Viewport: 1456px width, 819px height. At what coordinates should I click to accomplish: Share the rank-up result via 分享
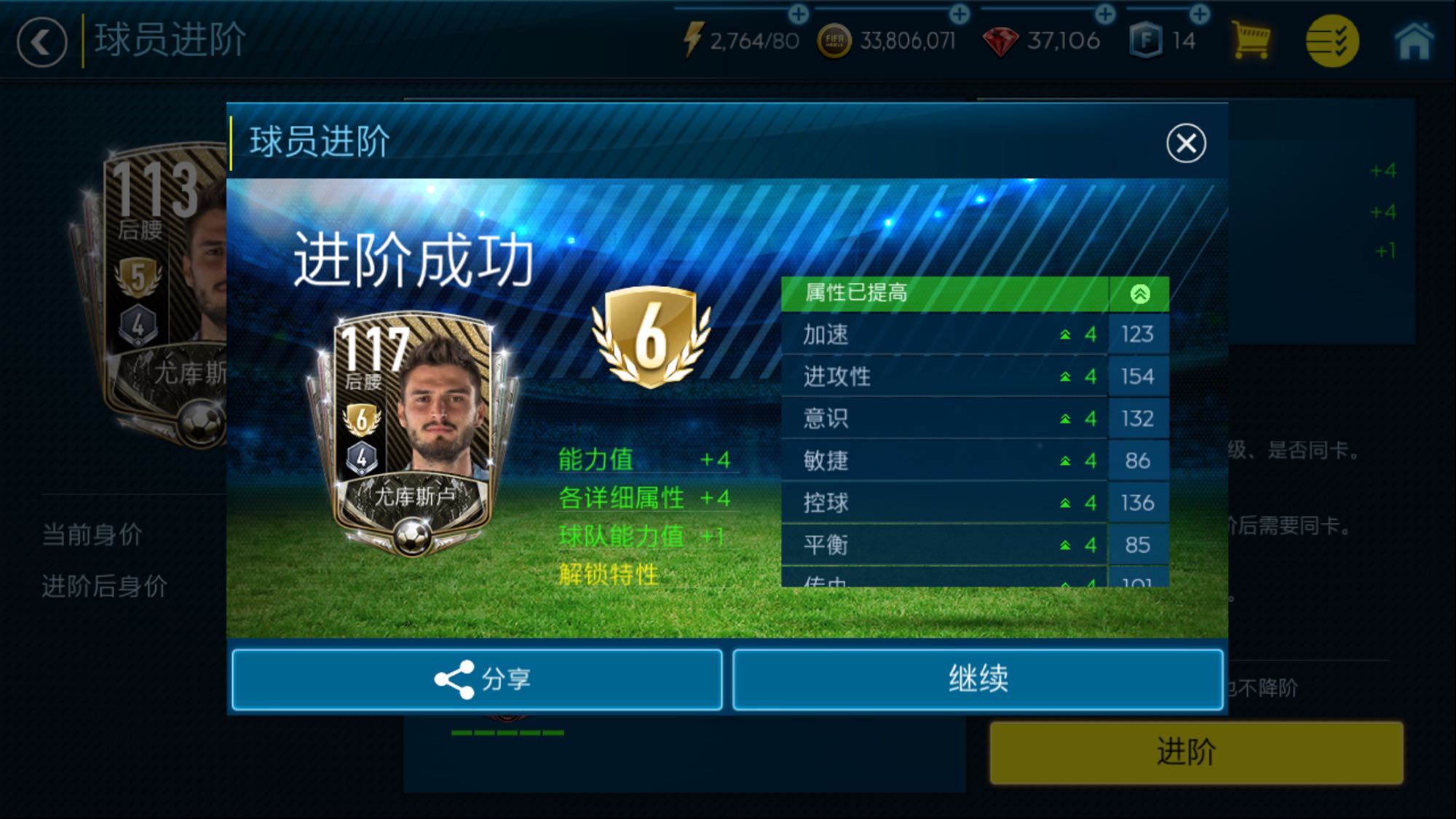pyautogui.click(x=477, y=679)
